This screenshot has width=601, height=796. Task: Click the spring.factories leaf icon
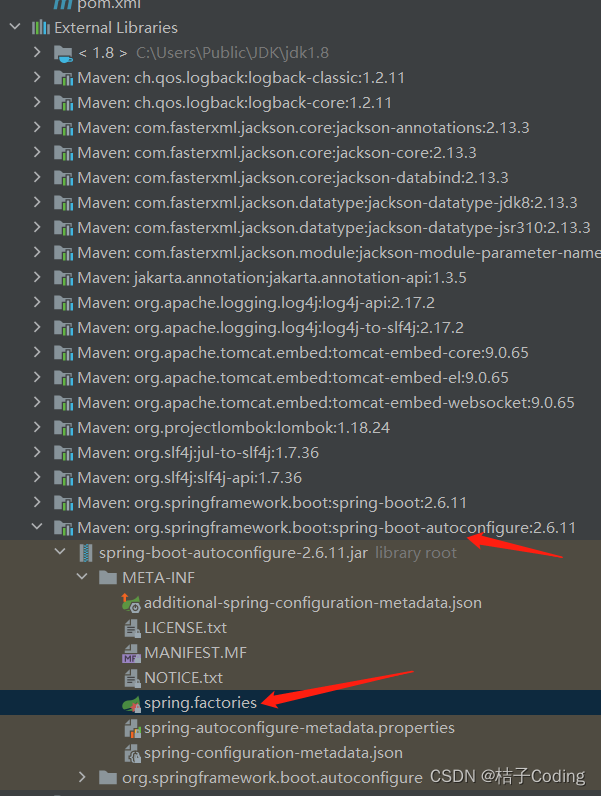(x=131, y=704)
